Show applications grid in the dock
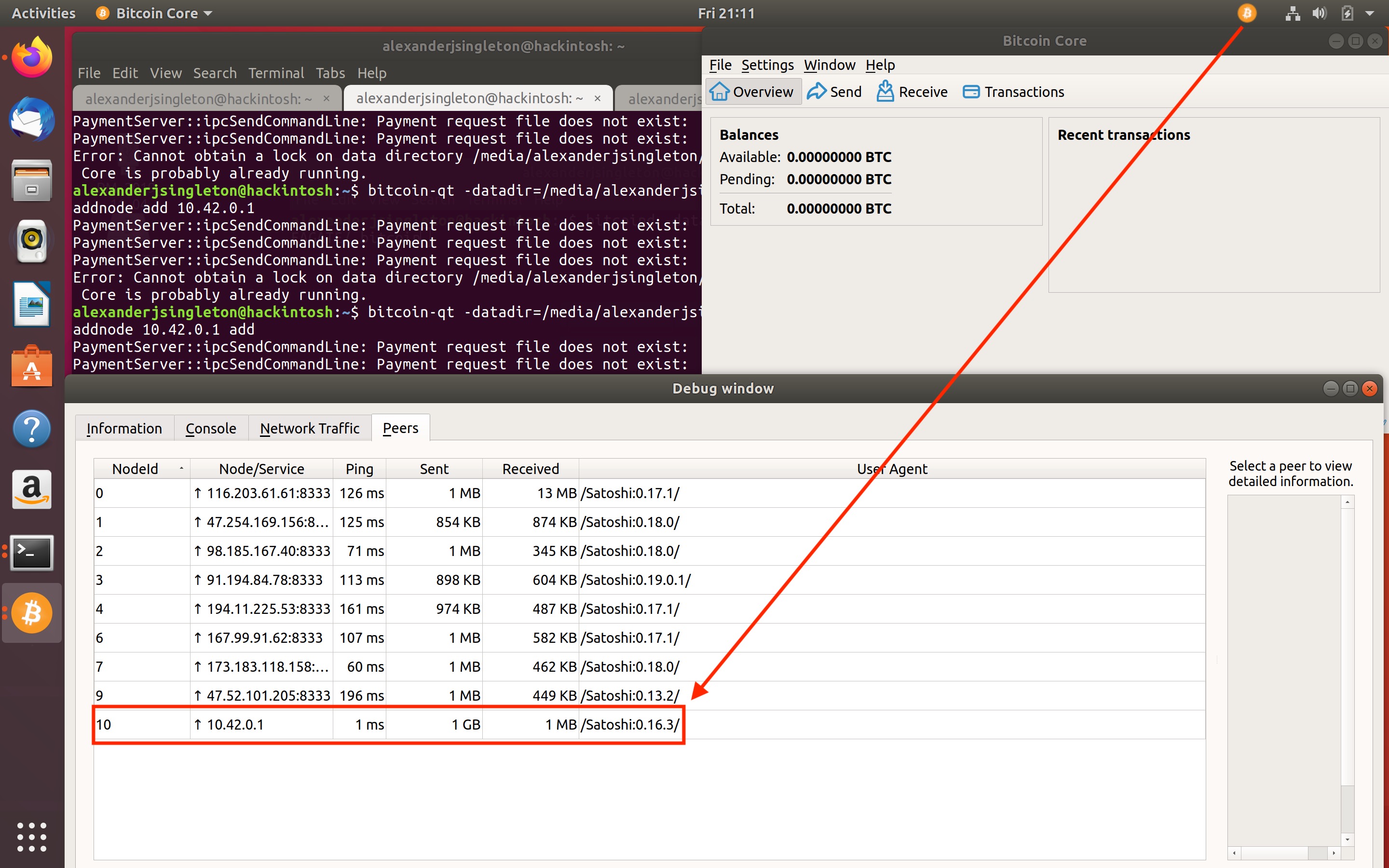The image size is (1389, 868). (x=32, y=837)
